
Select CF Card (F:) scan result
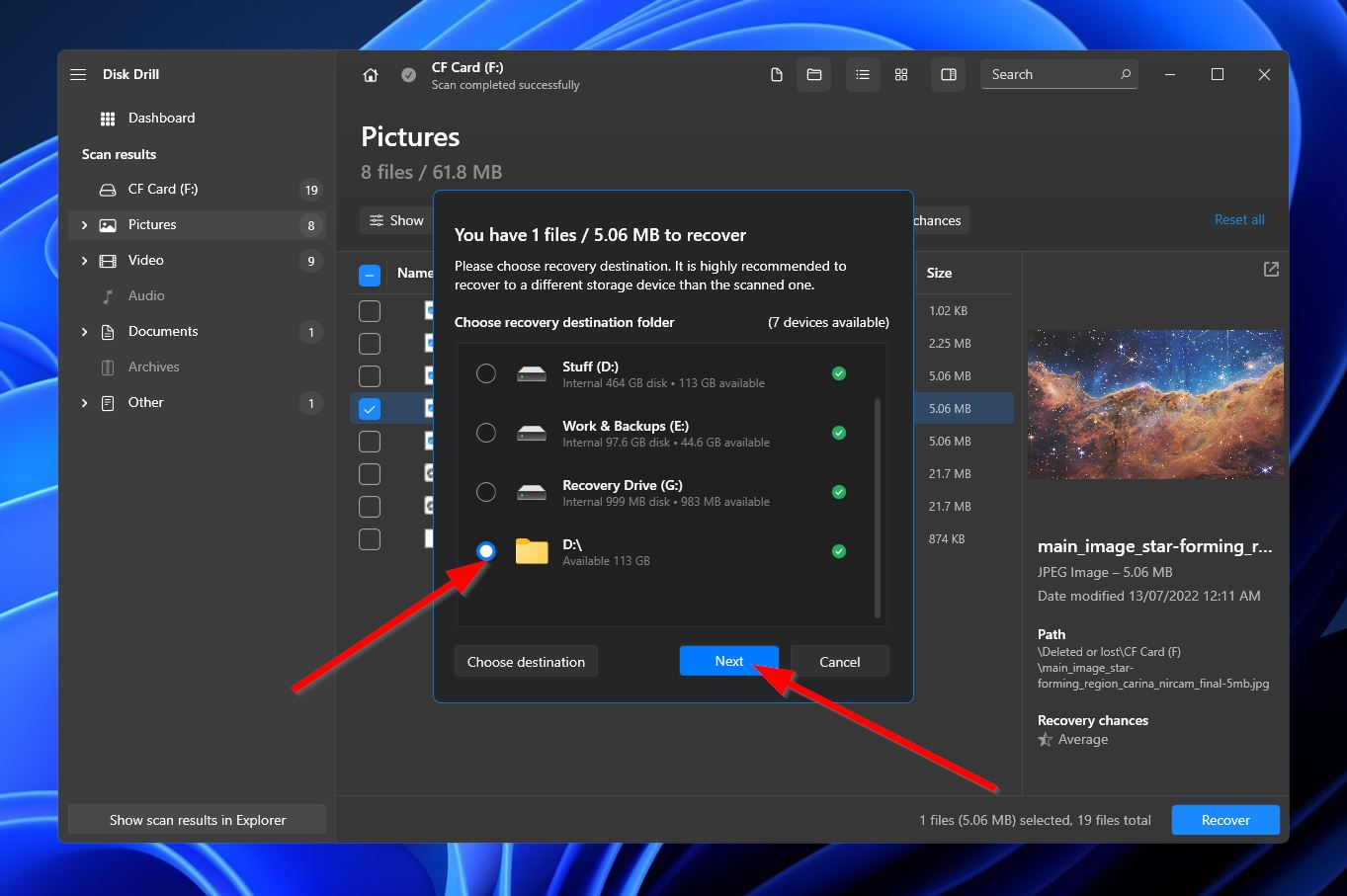click(197, 190)
